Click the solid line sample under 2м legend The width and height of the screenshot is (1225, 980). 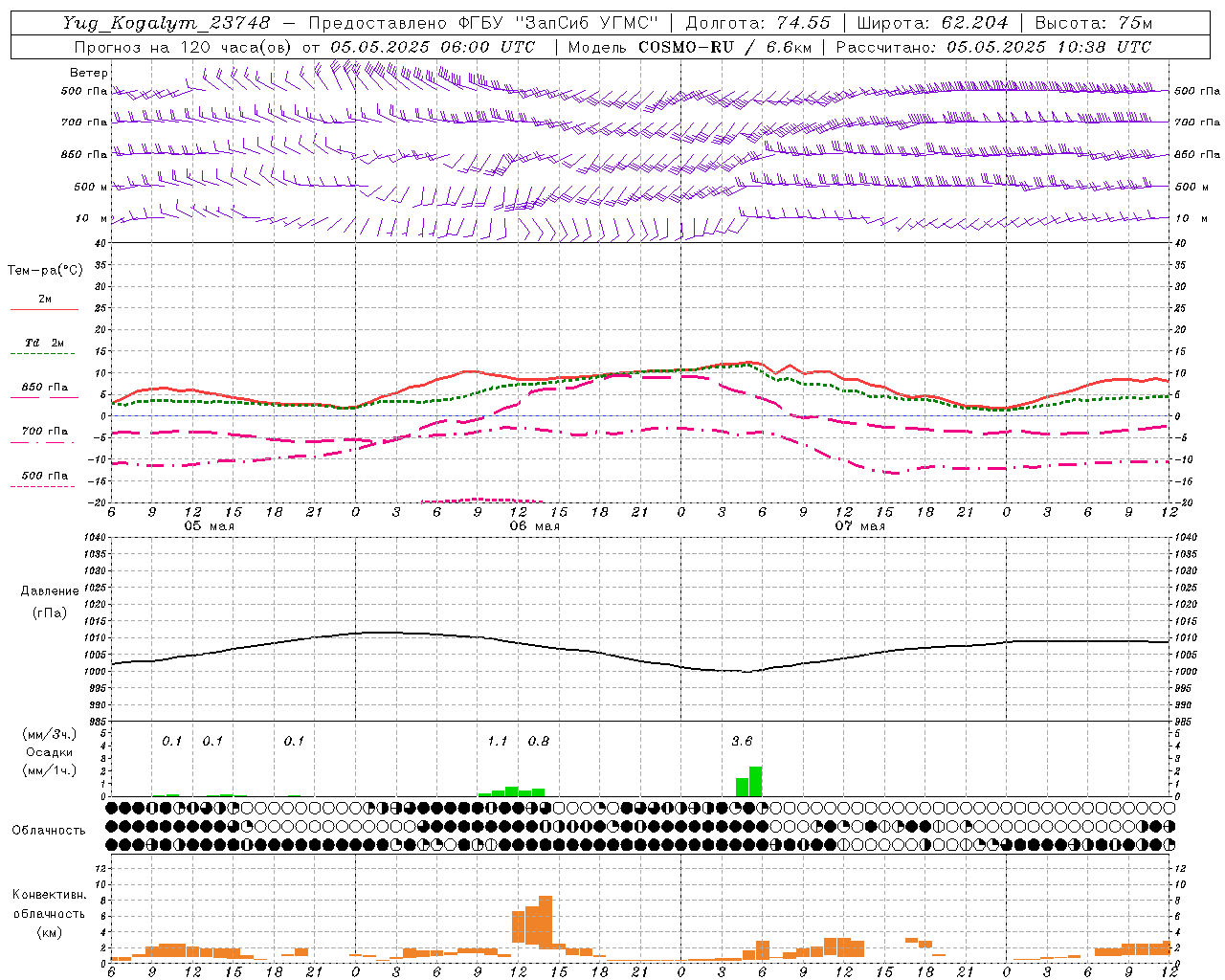click(x=44, y=309)
